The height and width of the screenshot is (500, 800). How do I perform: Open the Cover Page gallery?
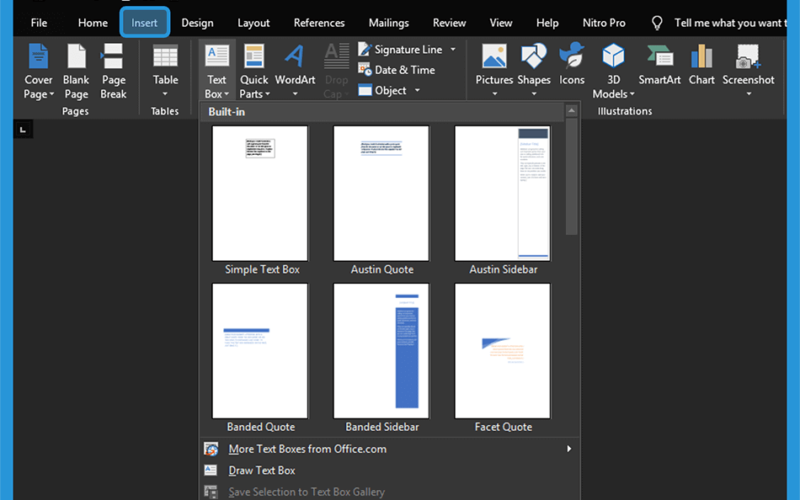[x=38, y=71]
